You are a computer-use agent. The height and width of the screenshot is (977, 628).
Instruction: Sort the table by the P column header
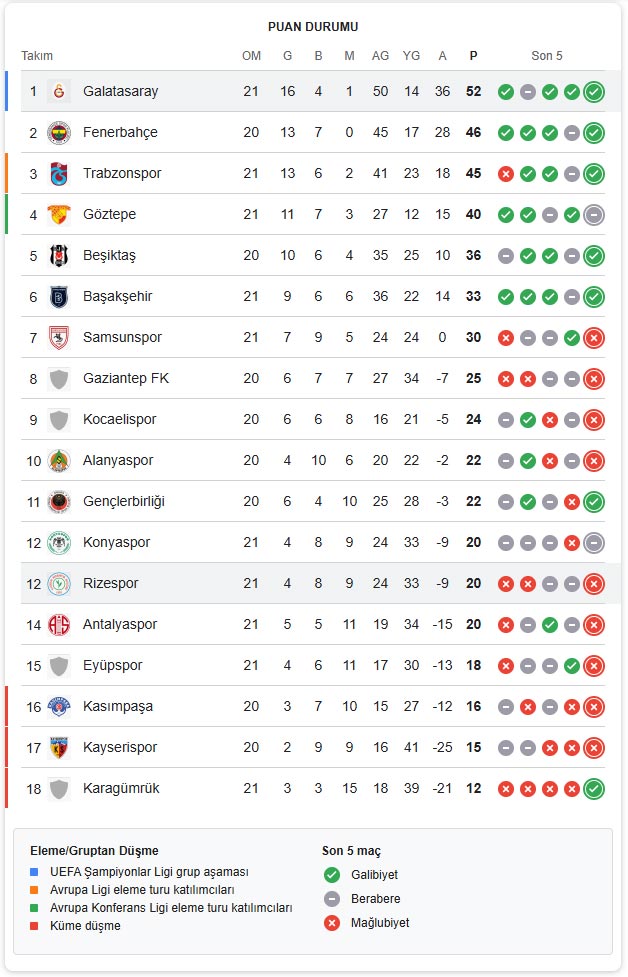pos(472,56)
